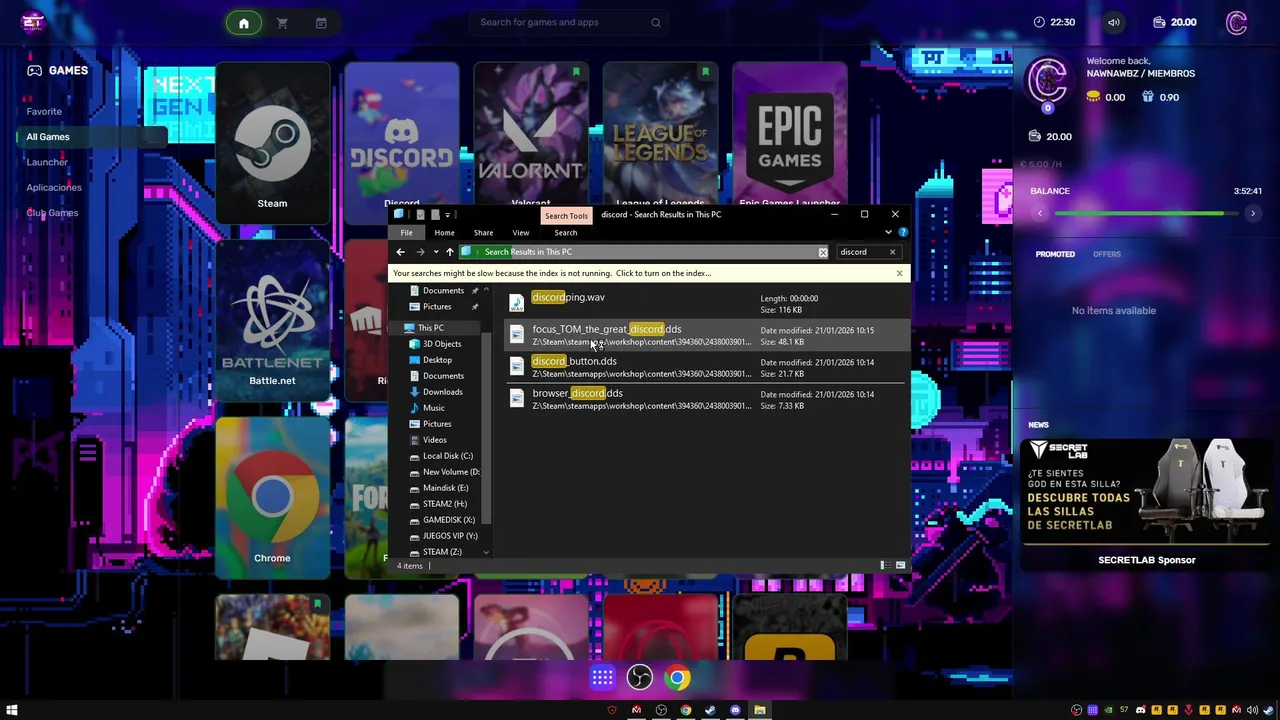Open Music in navigation pane
Viewport: 1280px width, 720px height.
(x=433, y=408)
